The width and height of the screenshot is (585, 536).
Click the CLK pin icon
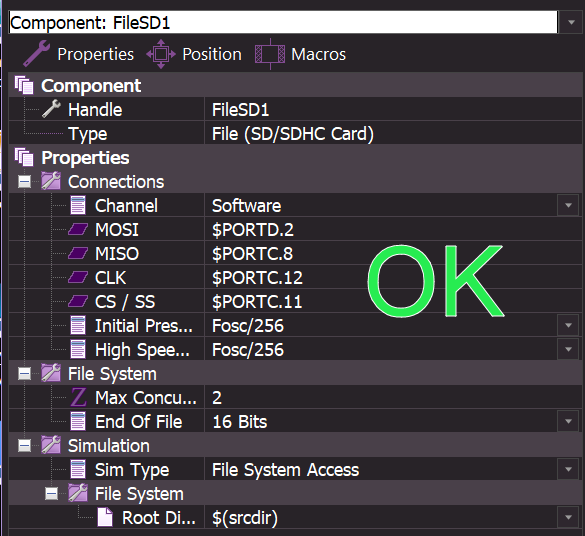click(x=78, y=278)
